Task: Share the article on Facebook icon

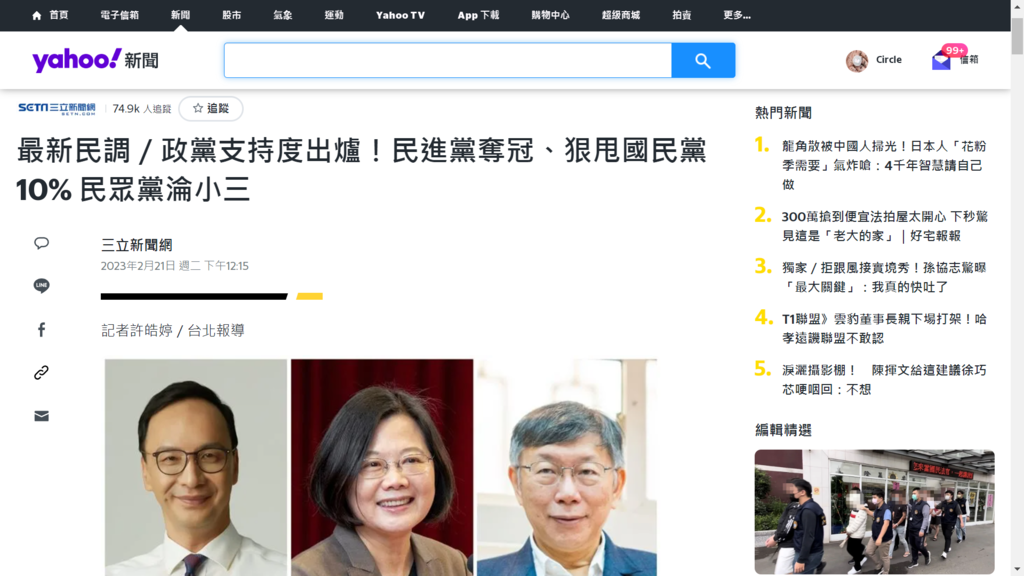Action: pos(41,329)
